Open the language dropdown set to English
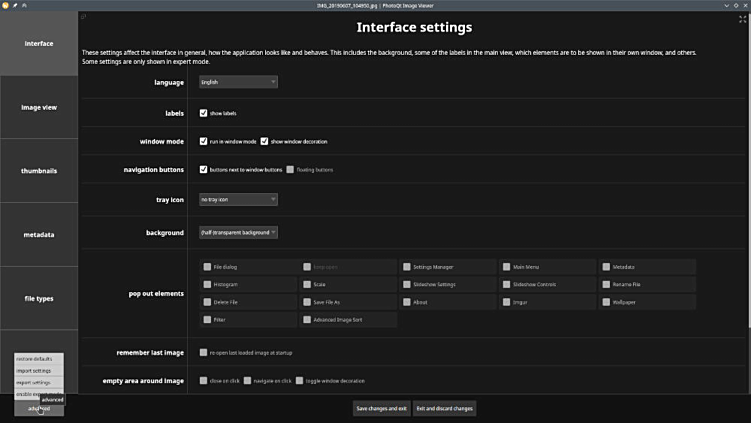The height and width of the screenshot is (423, 752). (x=238, y=82)
